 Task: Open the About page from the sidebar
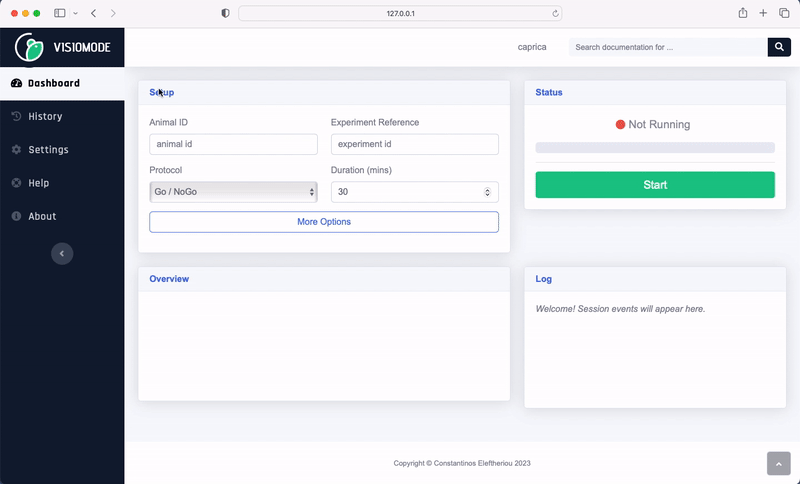click(42, 216)
